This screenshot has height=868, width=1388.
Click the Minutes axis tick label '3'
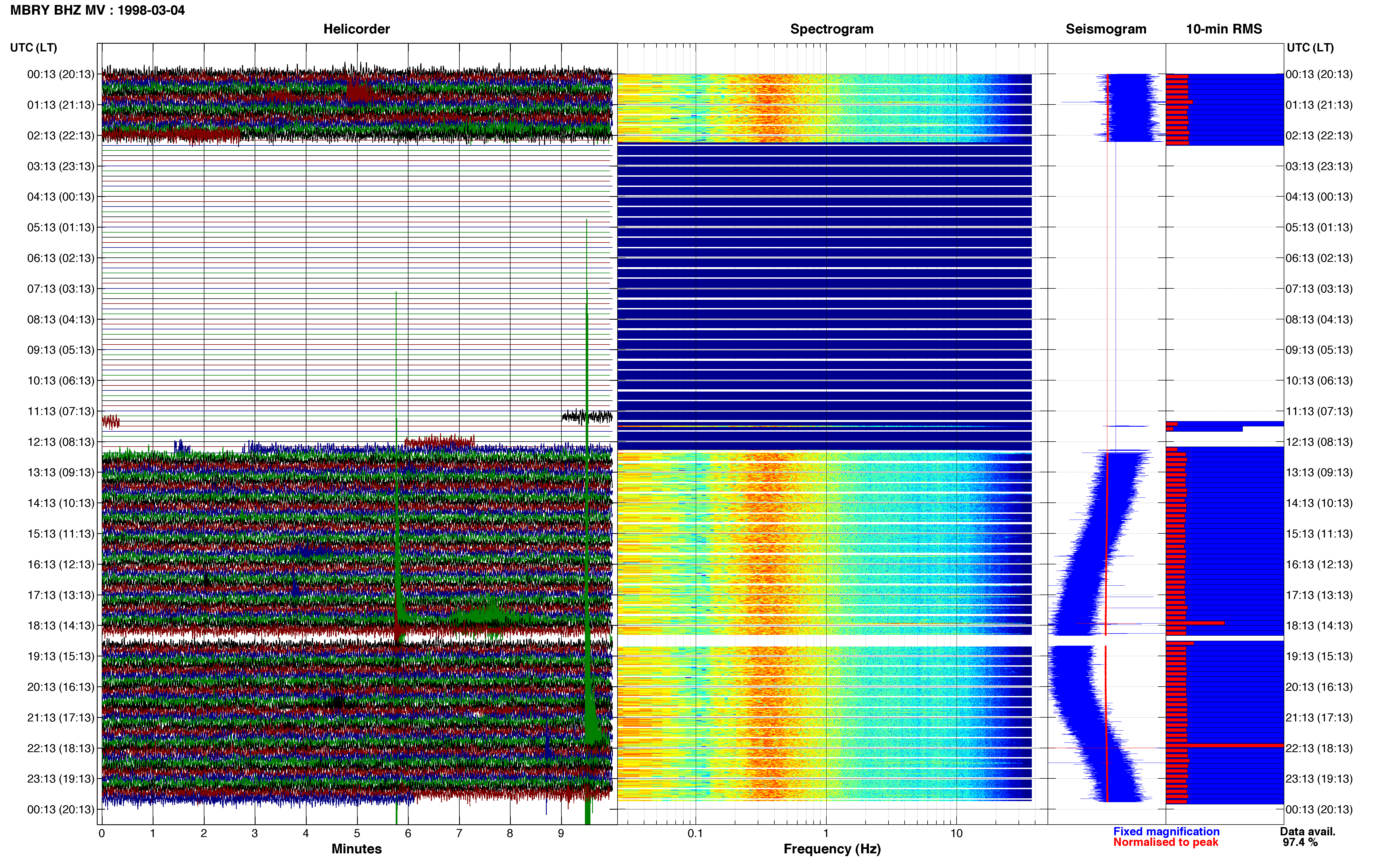click(x=255, y=833)
